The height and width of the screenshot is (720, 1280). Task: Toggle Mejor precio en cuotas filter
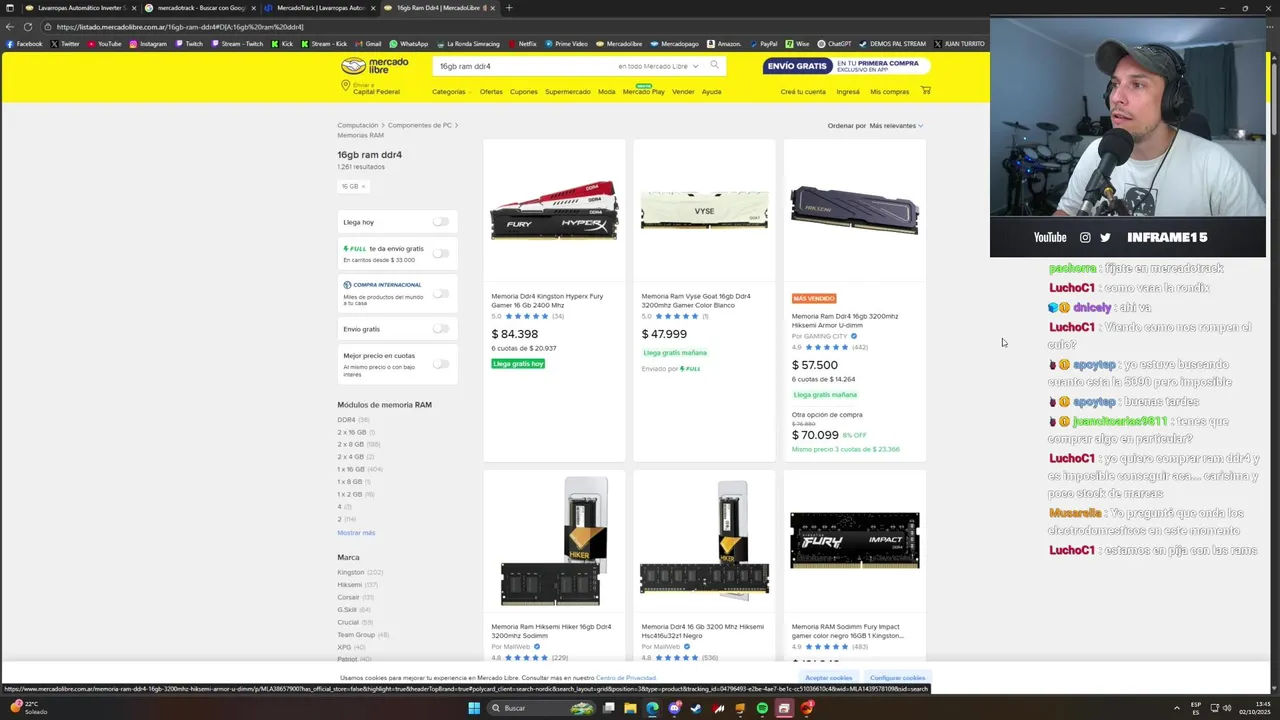[x=440, y=363]
